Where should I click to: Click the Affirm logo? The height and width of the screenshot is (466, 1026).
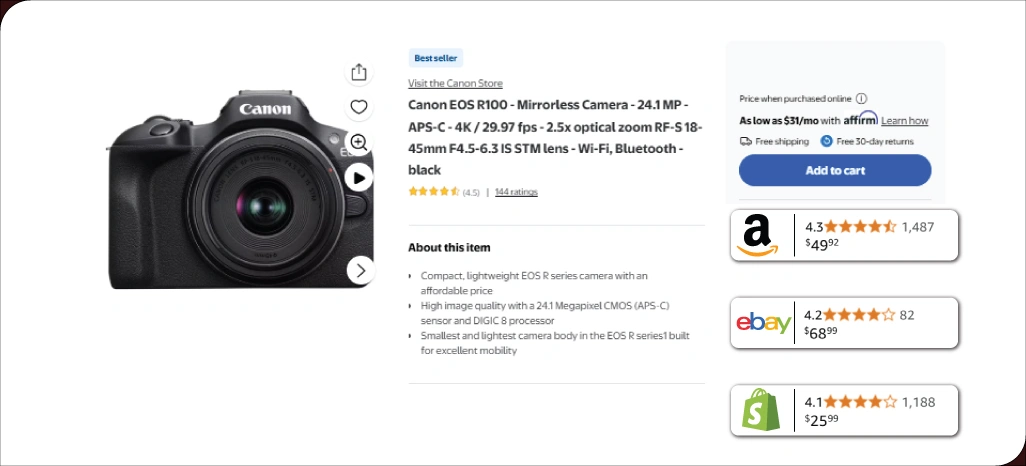pyautogui.click(x=860, y=119)
